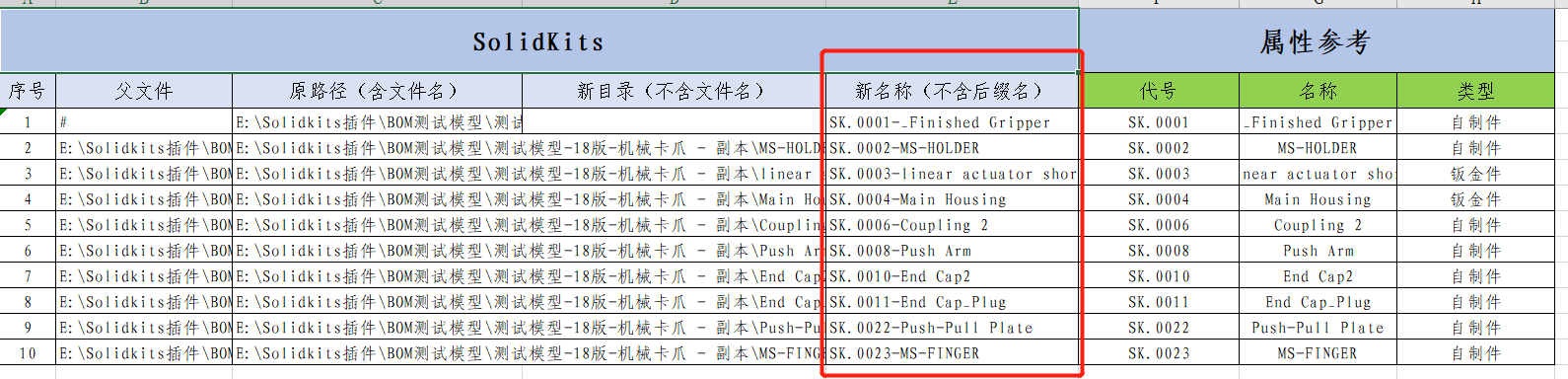Click 类型 cell 钣金件 in row 4

click(x=1475, y=199)
